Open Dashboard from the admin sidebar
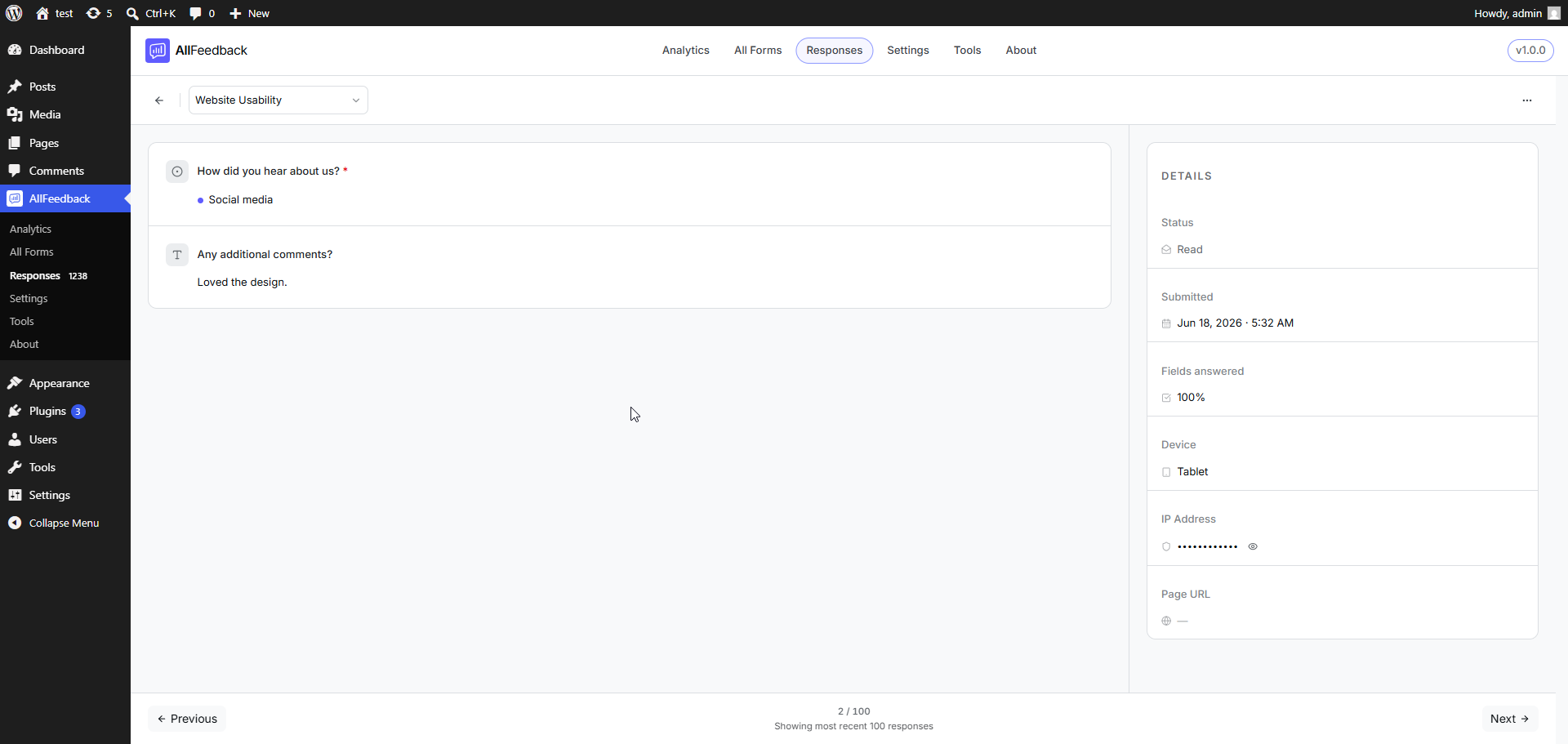The height and width of the screenshot is (744, 1568). (65, 50)
